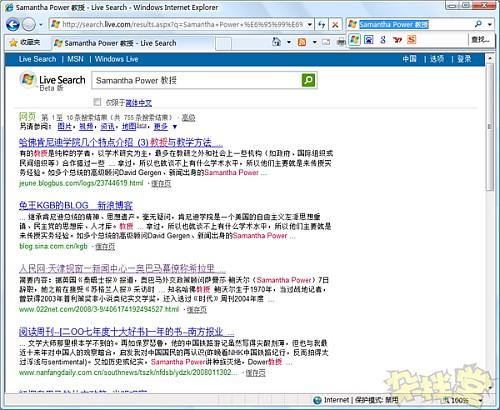
Task: Open a new blank tab
Action: (223, 43)
